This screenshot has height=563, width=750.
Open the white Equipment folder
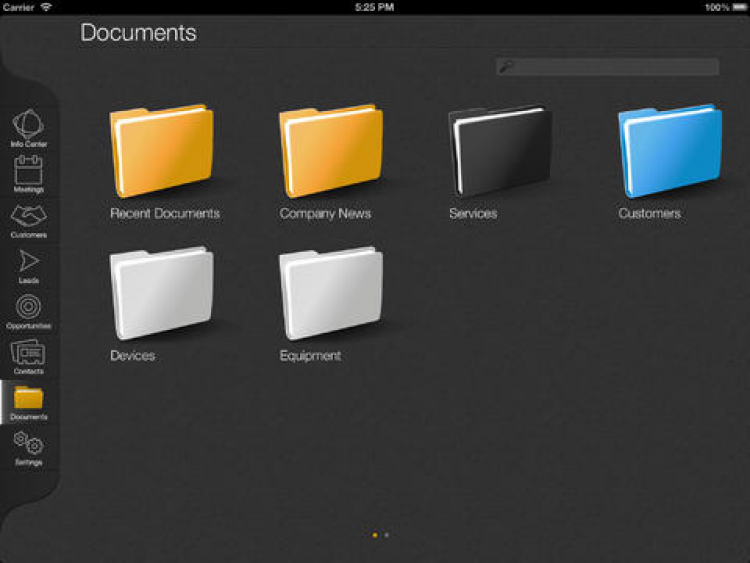331,293
